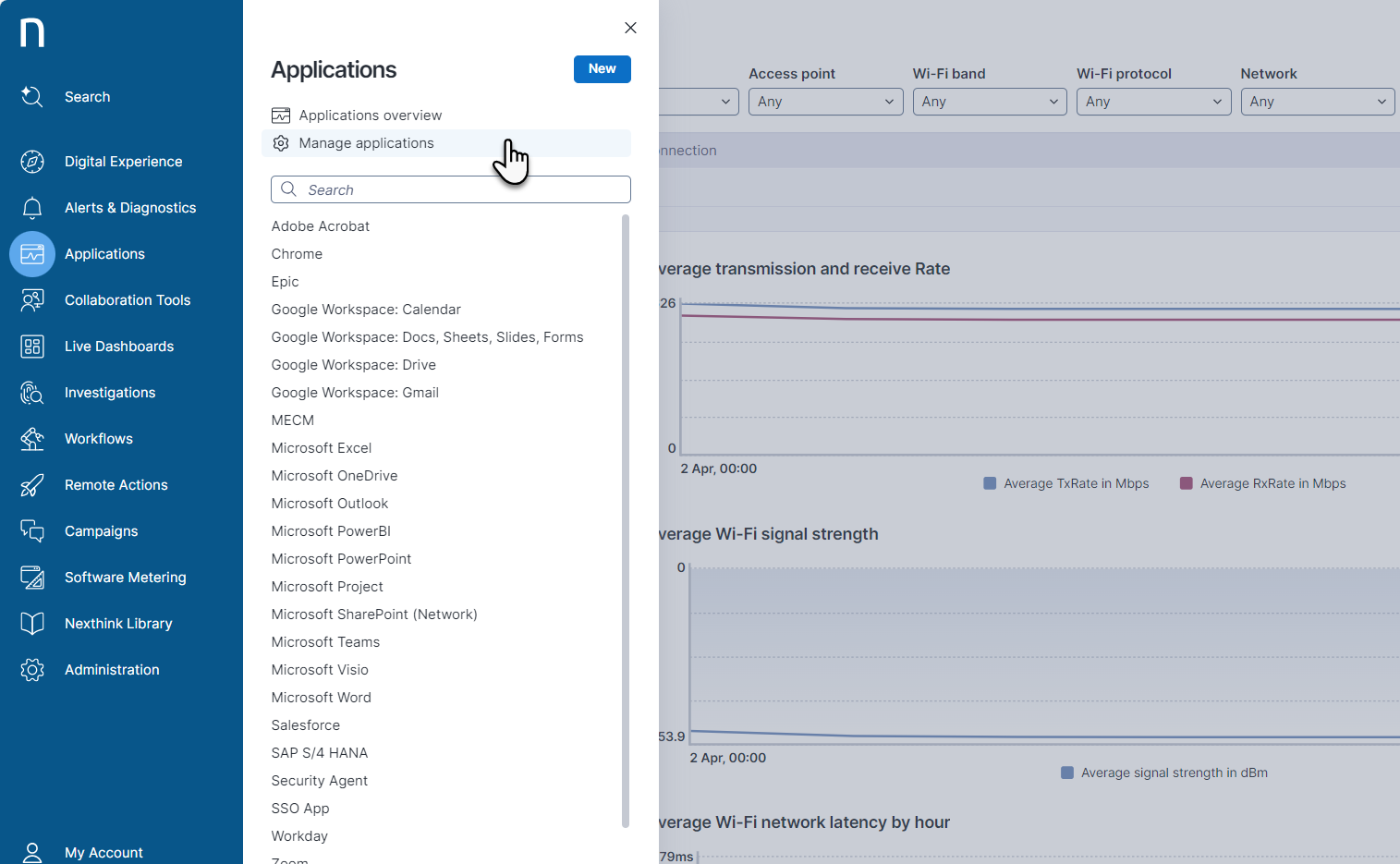Toggle the Average RxRate legend swatch

click(x=1187, y=483)
